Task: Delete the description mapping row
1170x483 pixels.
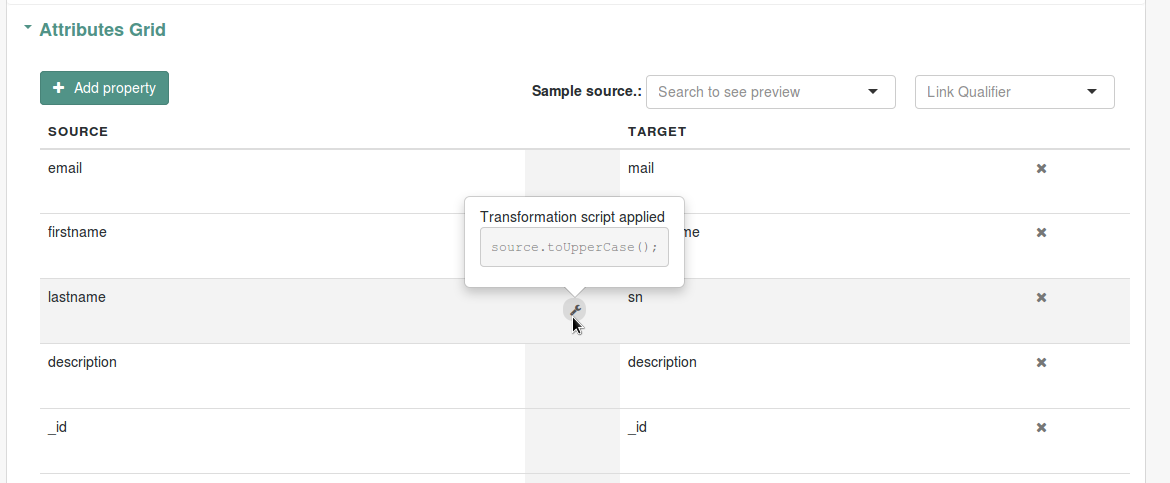Action: [x=1041, y=363]
